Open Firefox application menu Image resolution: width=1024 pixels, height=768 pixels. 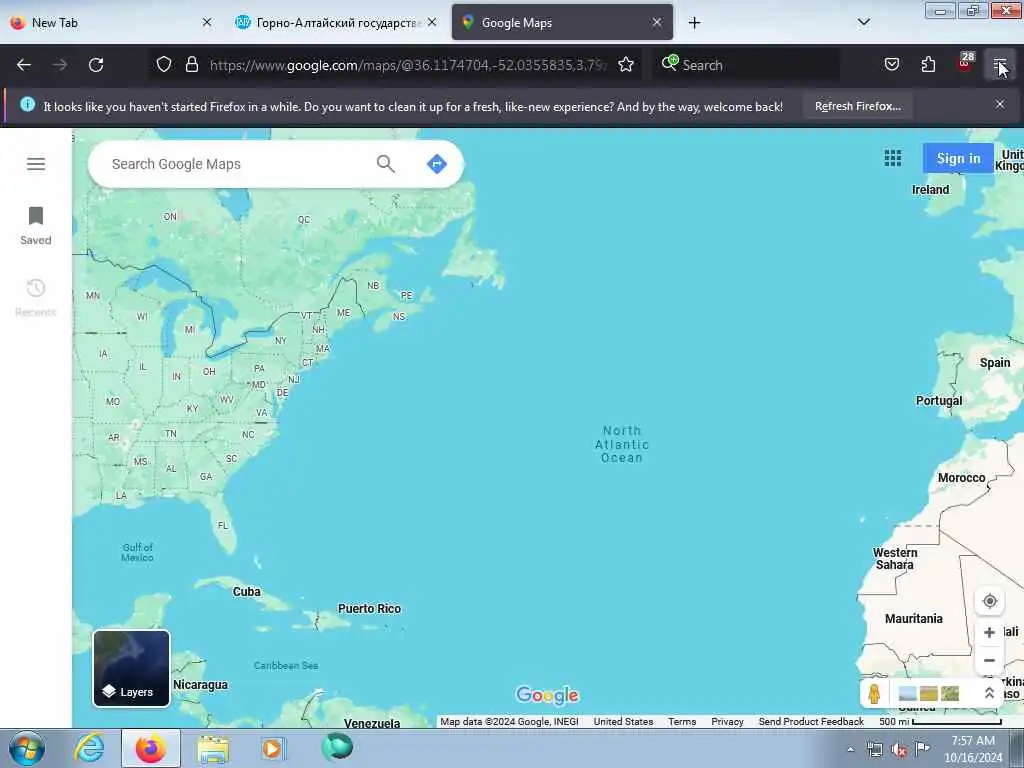pos(1000,65)
